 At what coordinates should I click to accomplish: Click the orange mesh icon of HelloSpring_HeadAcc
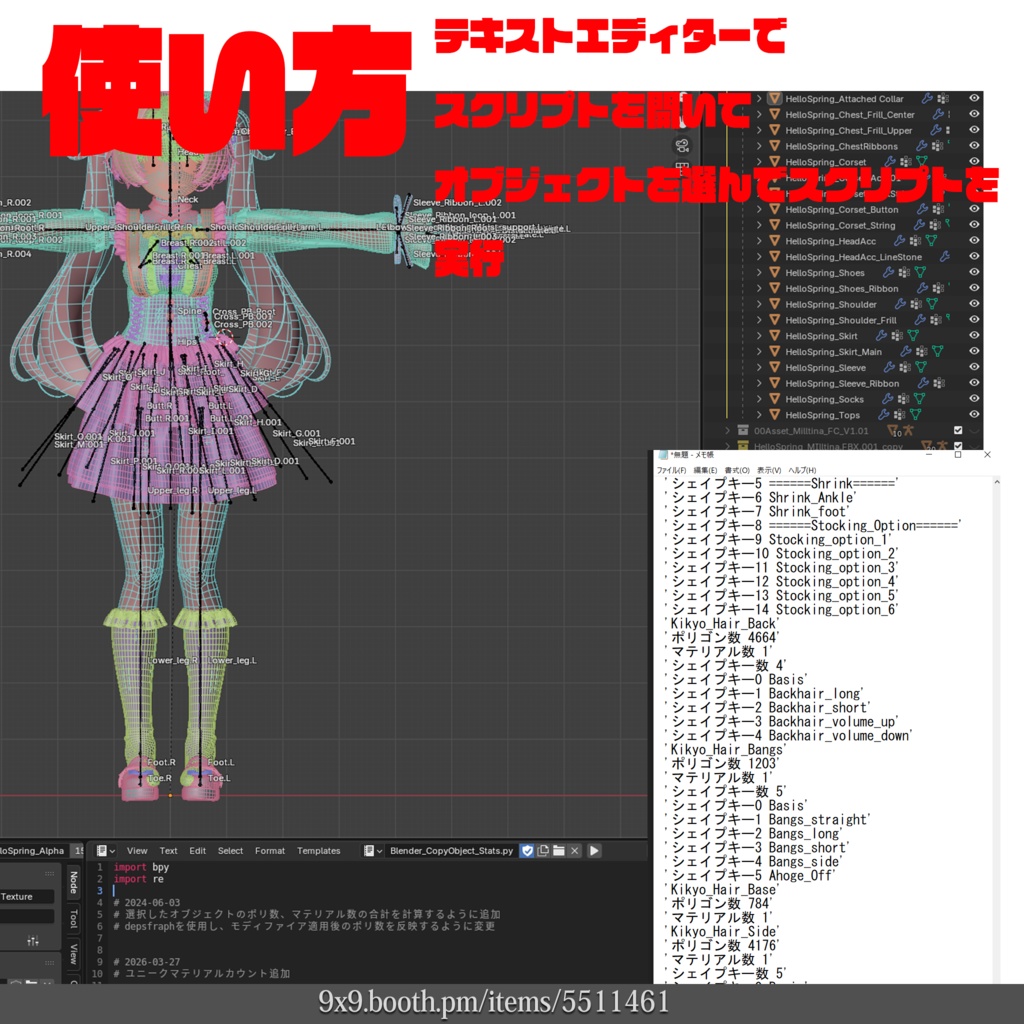[774, 241]
